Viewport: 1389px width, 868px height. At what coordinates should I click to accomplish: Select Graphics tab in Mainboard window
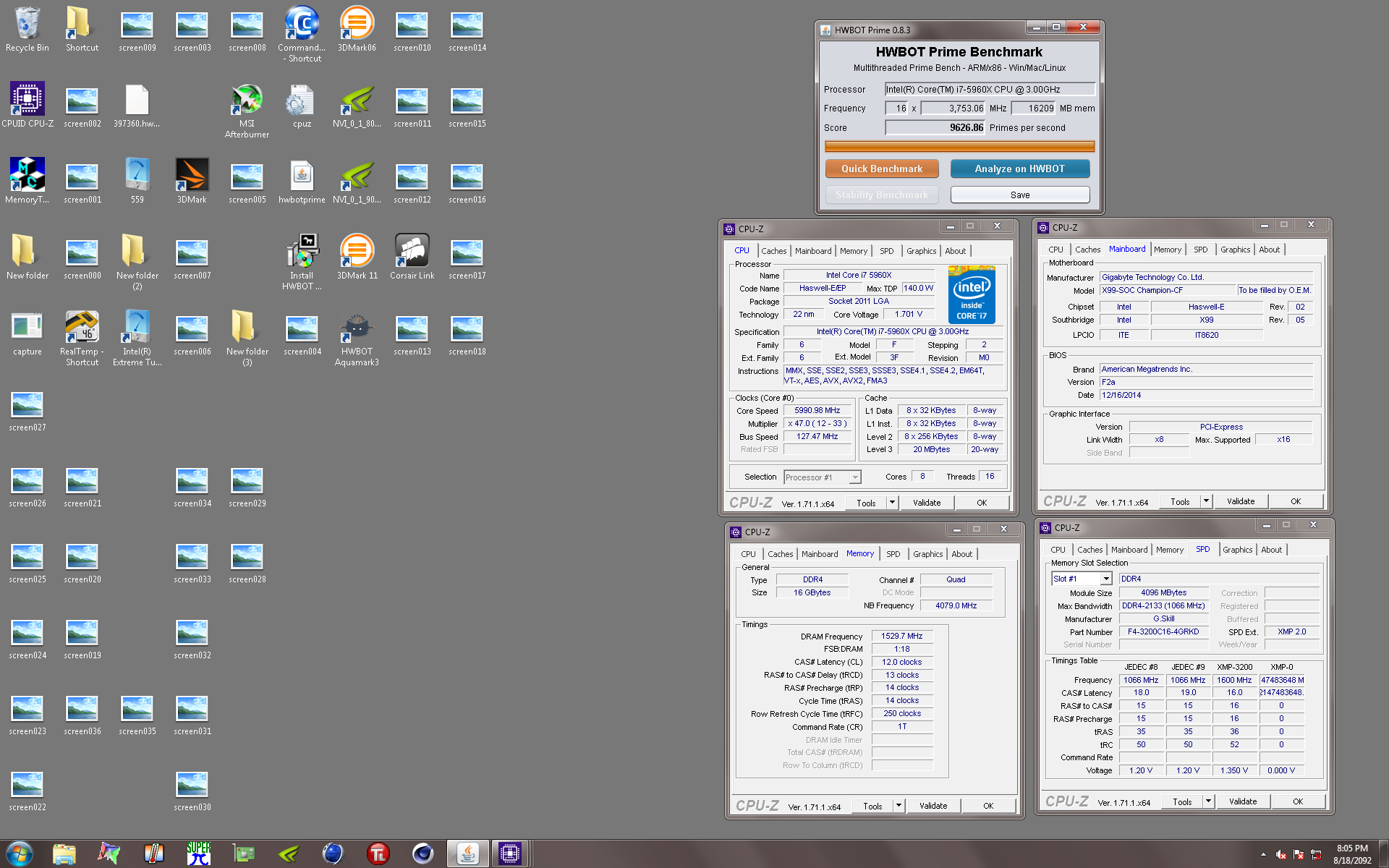(x=1235, y=250)
